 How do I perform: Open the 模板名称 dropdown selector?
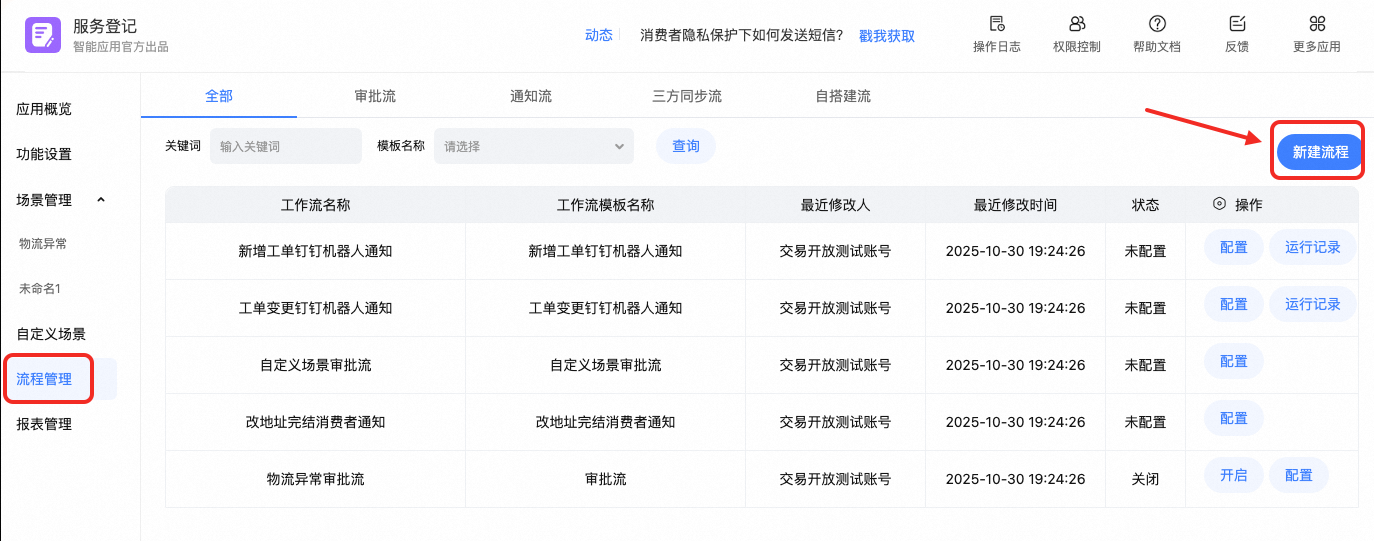coord(534,146)
